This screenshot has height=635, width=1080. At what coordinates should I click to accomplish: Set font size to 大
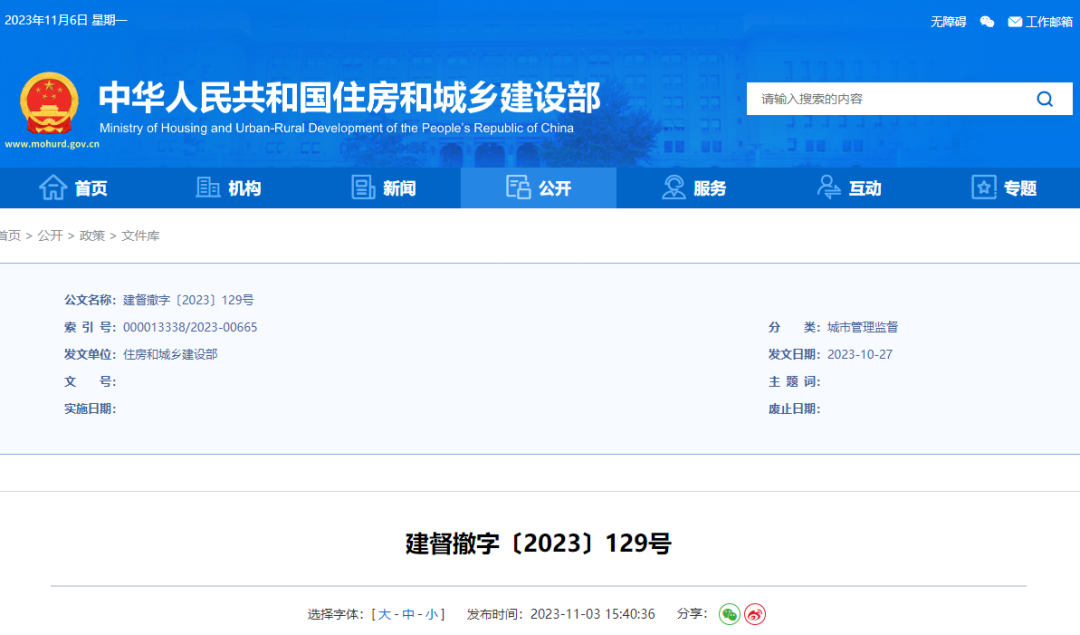pyautogui.click(x=384, y=614)
